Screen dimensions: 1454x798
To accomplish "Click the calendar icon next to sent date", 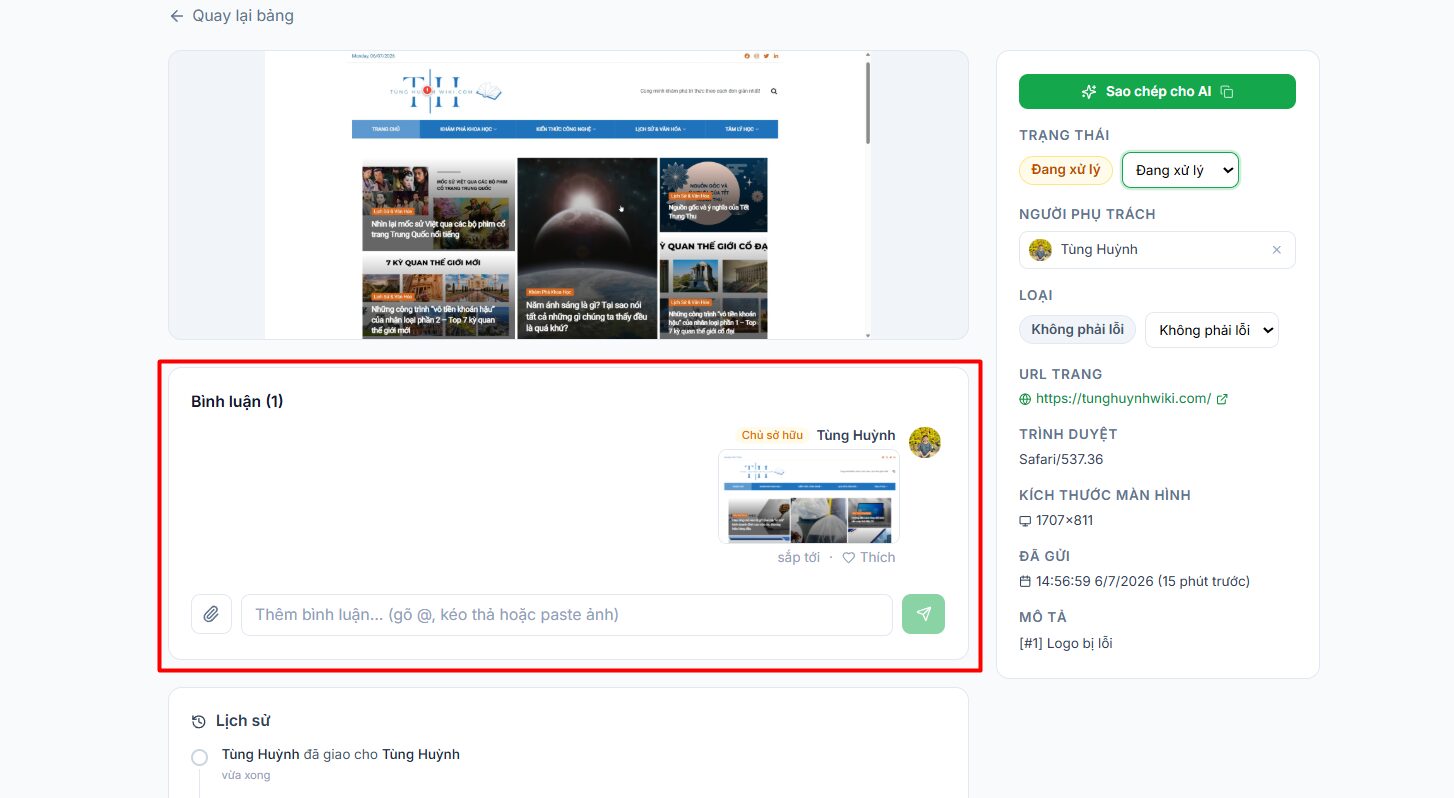I will click(1025, 581).
